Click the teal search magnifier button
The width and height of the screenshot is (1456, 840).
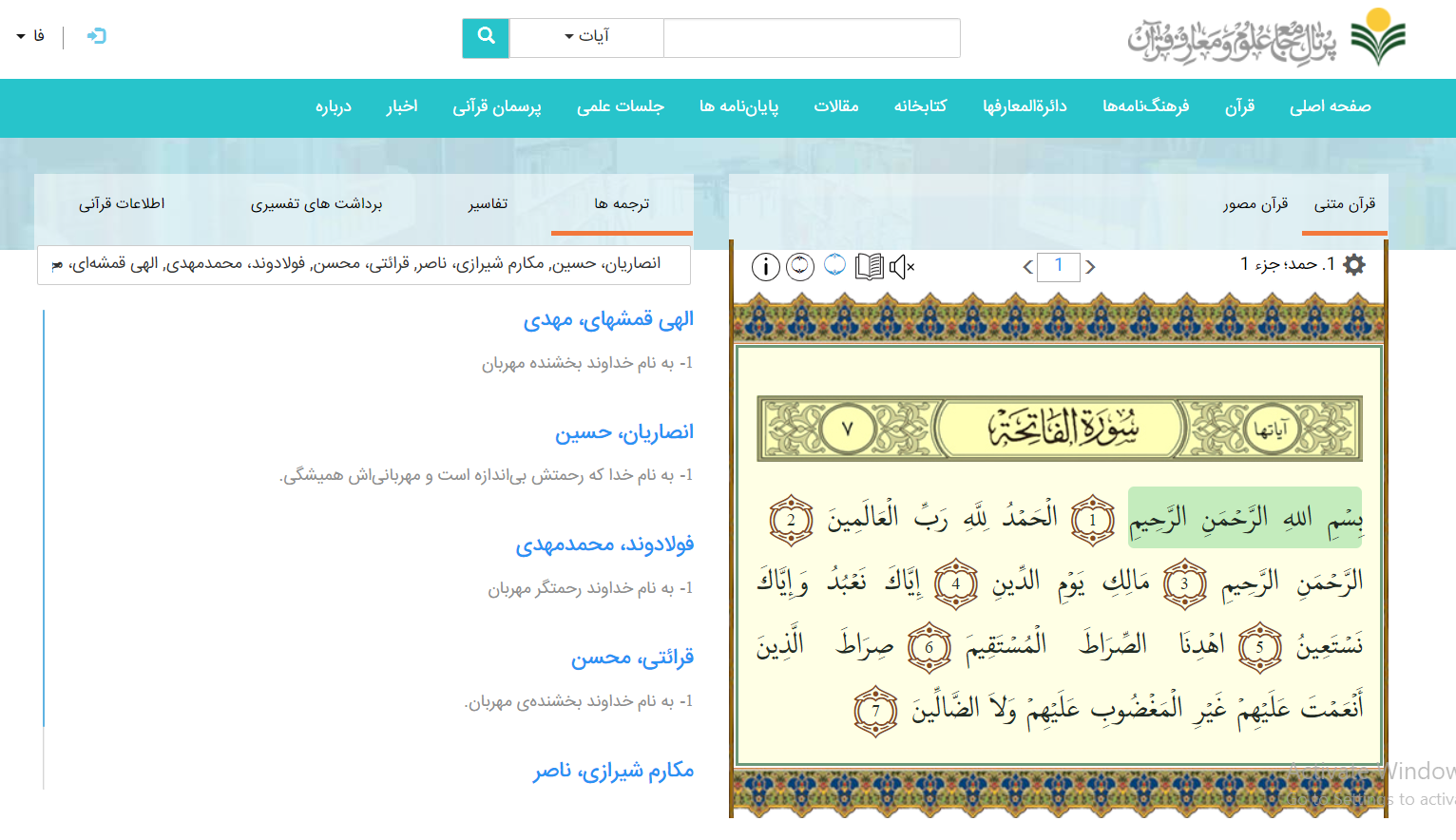pos(486,38)
